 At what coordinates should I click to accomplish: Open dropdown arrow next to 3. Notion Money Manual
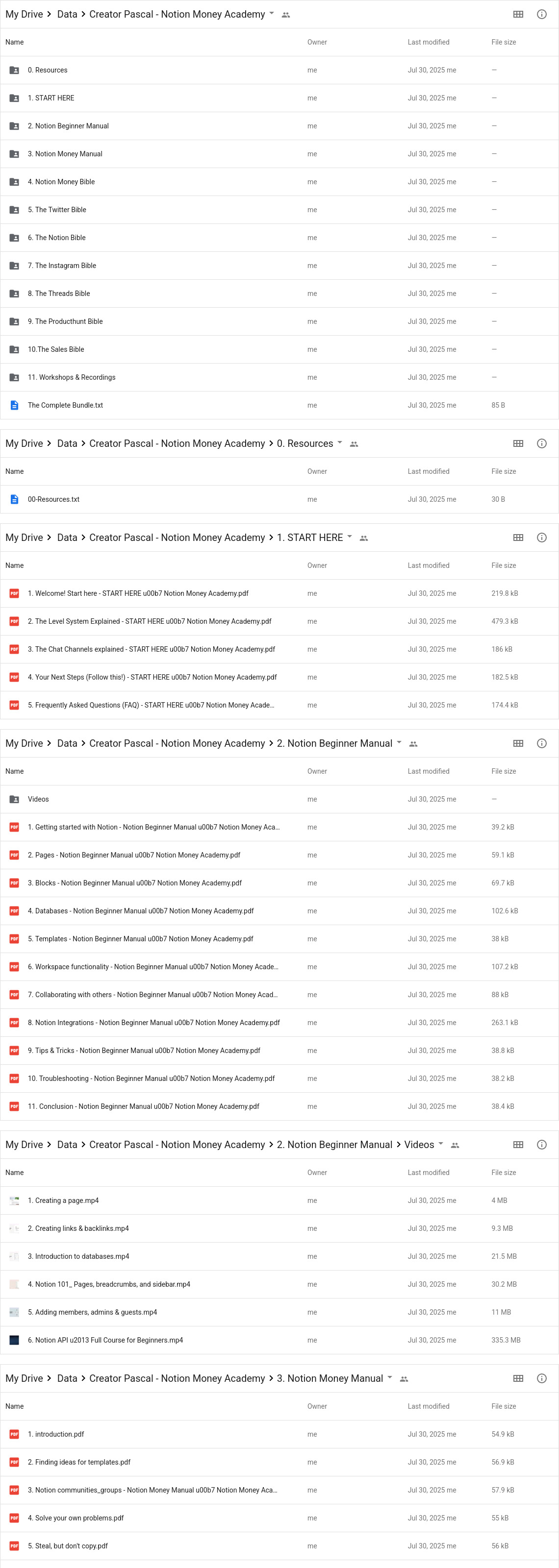point(390,1377)
